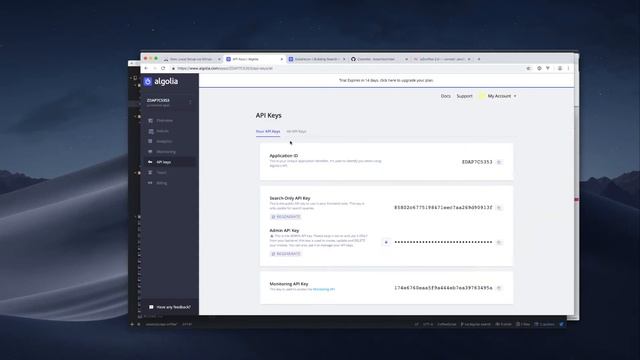
Task: Regenerate the Admin API Key
Action: 286,254
